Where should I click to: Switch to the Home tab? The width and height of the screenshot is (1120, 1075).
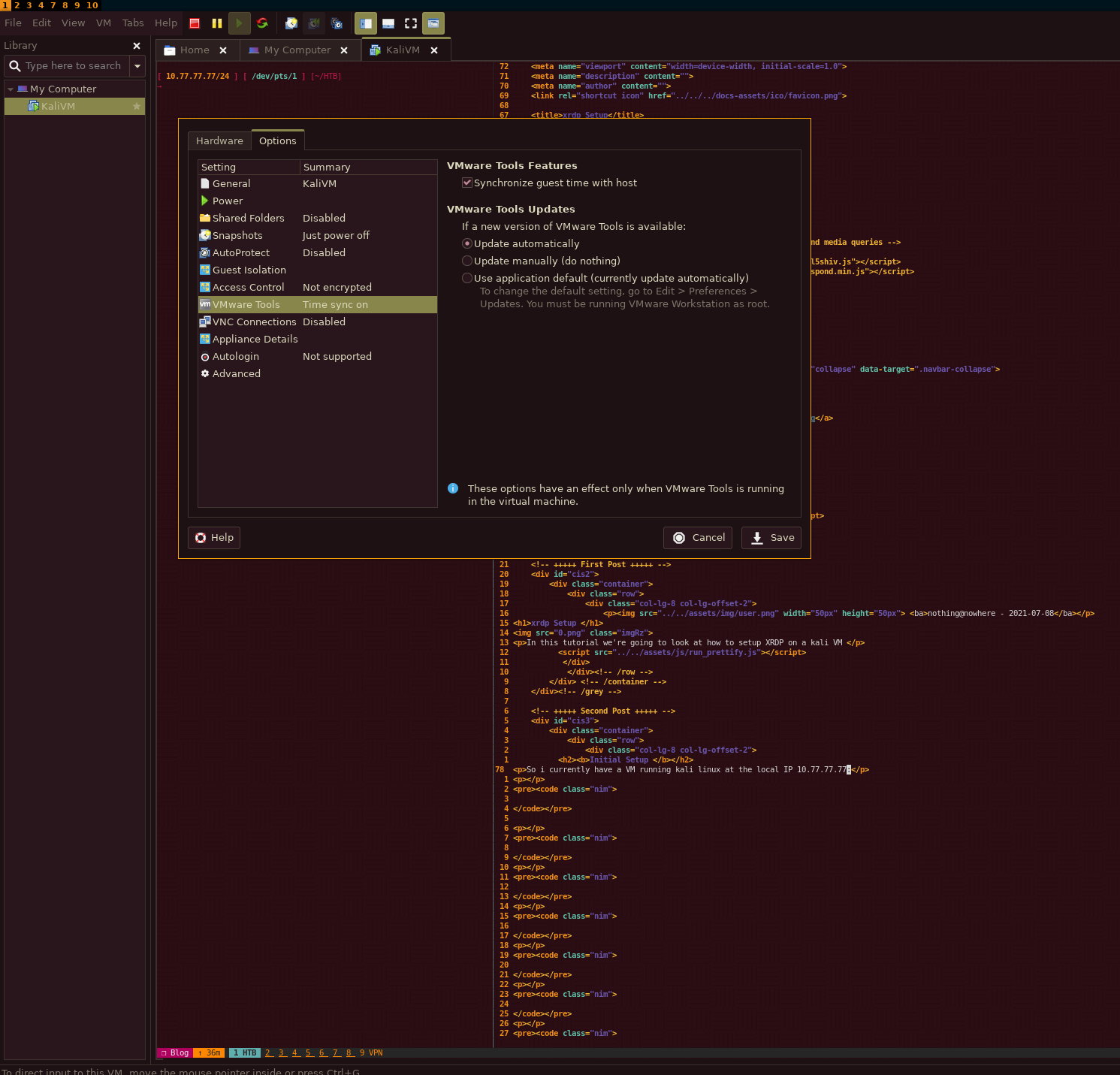195,50
